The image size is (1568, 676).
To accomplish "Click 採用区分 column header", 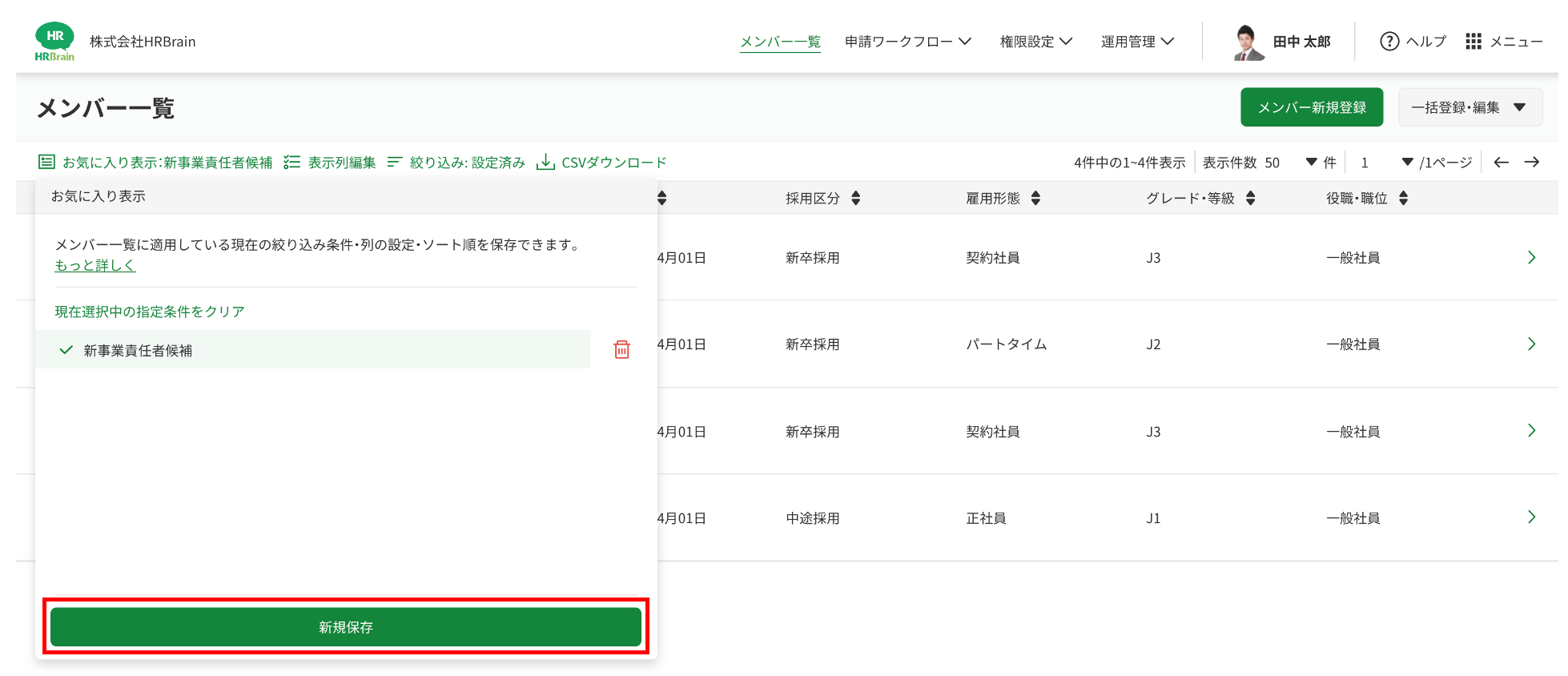I will 813,199.
